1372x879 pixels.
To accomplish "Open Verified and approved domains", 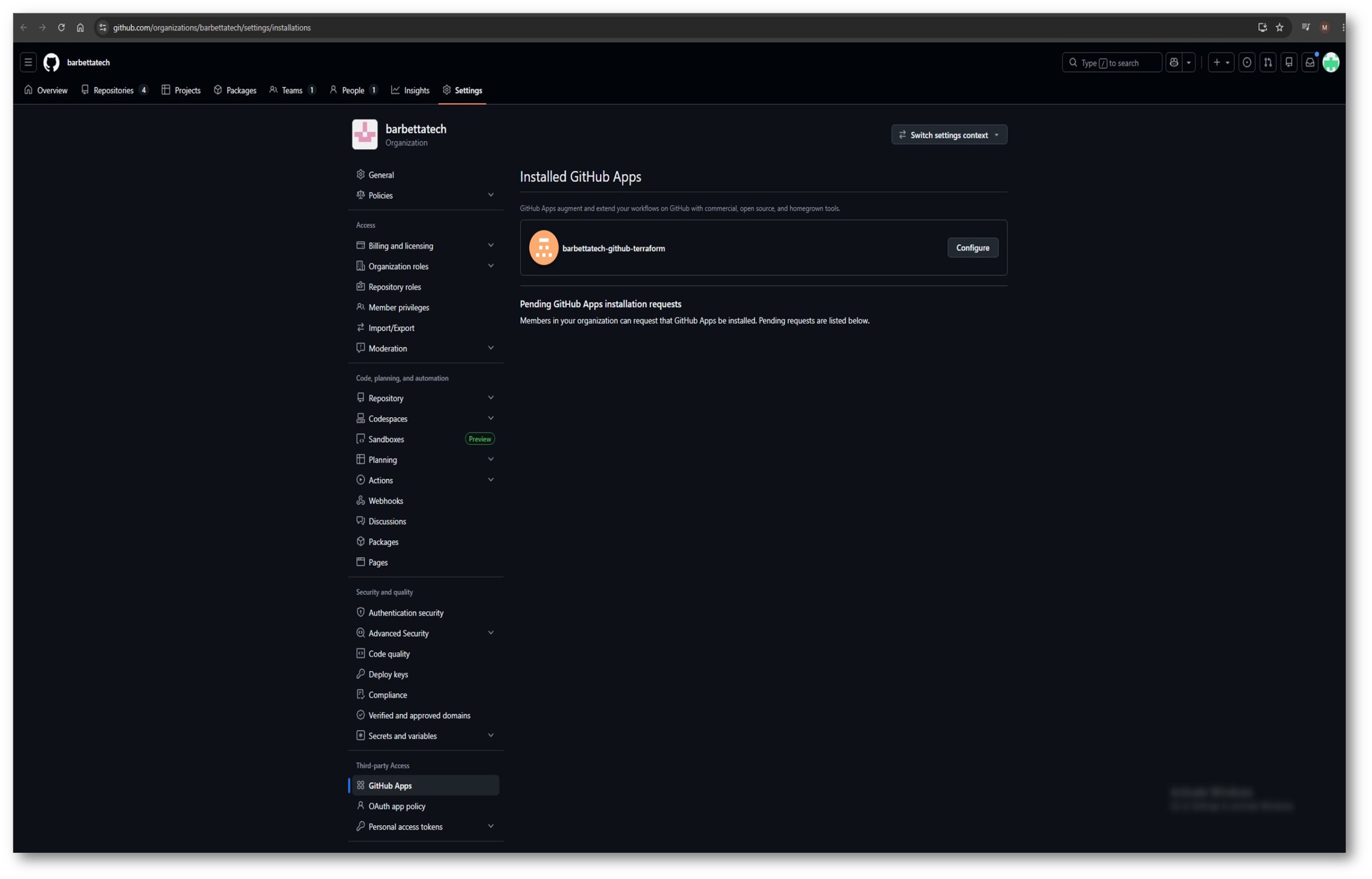I will pyautogui.click(x=426, y=715).
